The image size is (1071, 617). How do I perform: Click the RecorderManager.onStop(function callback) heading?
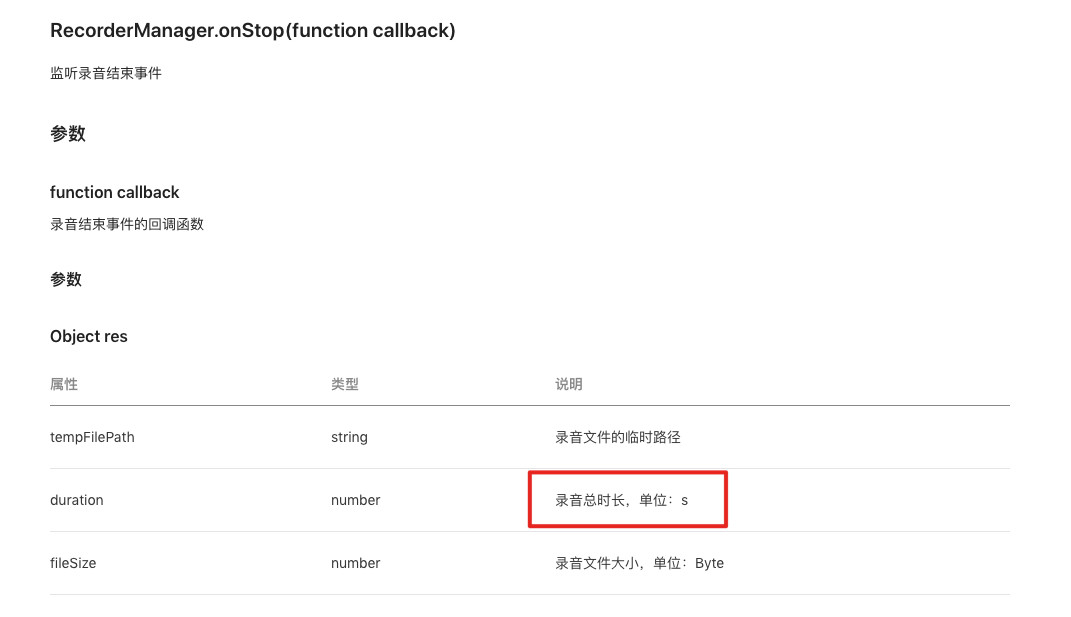[253, 31]
